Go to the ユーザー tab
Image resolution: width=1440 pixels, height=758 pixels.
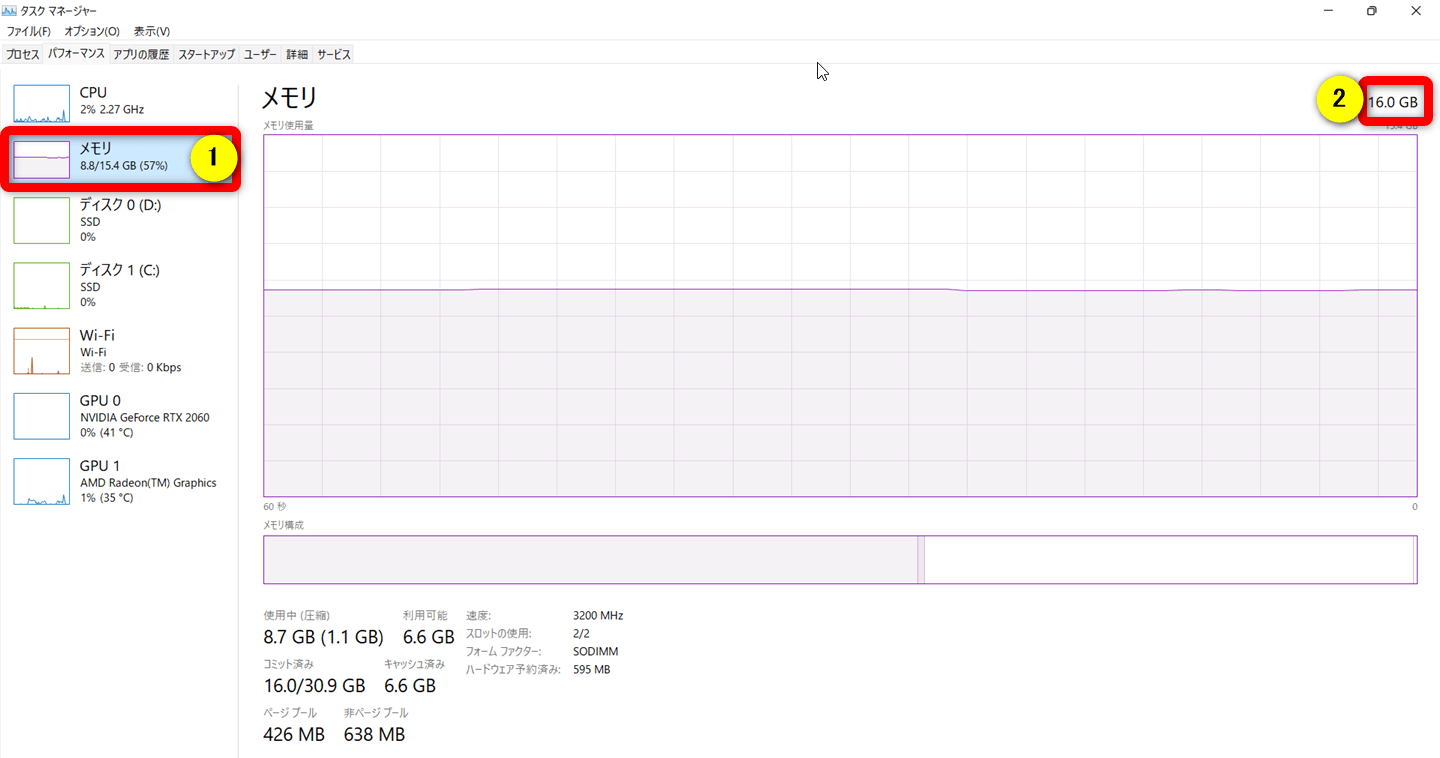(261, 55)
